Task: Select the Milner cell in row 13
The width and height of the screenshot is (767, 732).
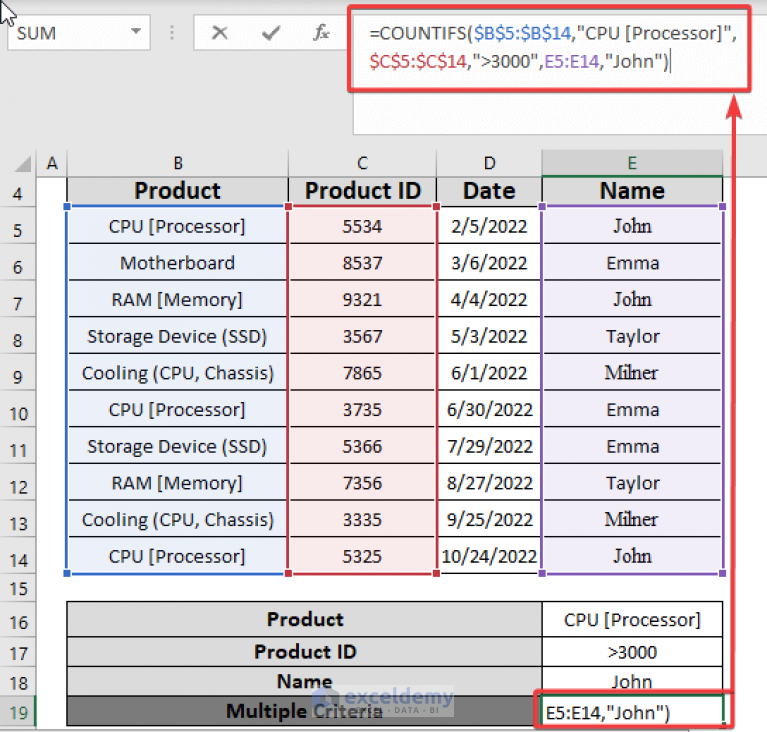Action: click(x=632, y=520)
